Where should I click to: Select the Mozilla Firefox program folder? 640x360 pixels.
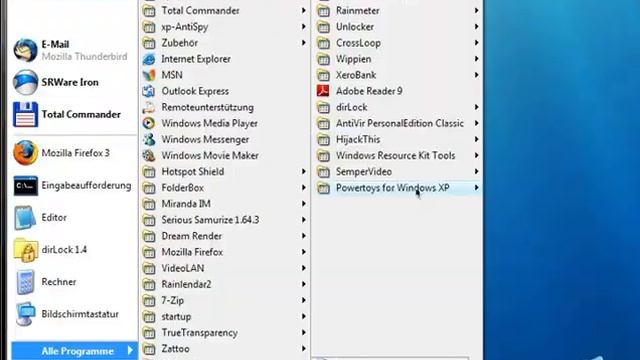[x=225, y=252]
